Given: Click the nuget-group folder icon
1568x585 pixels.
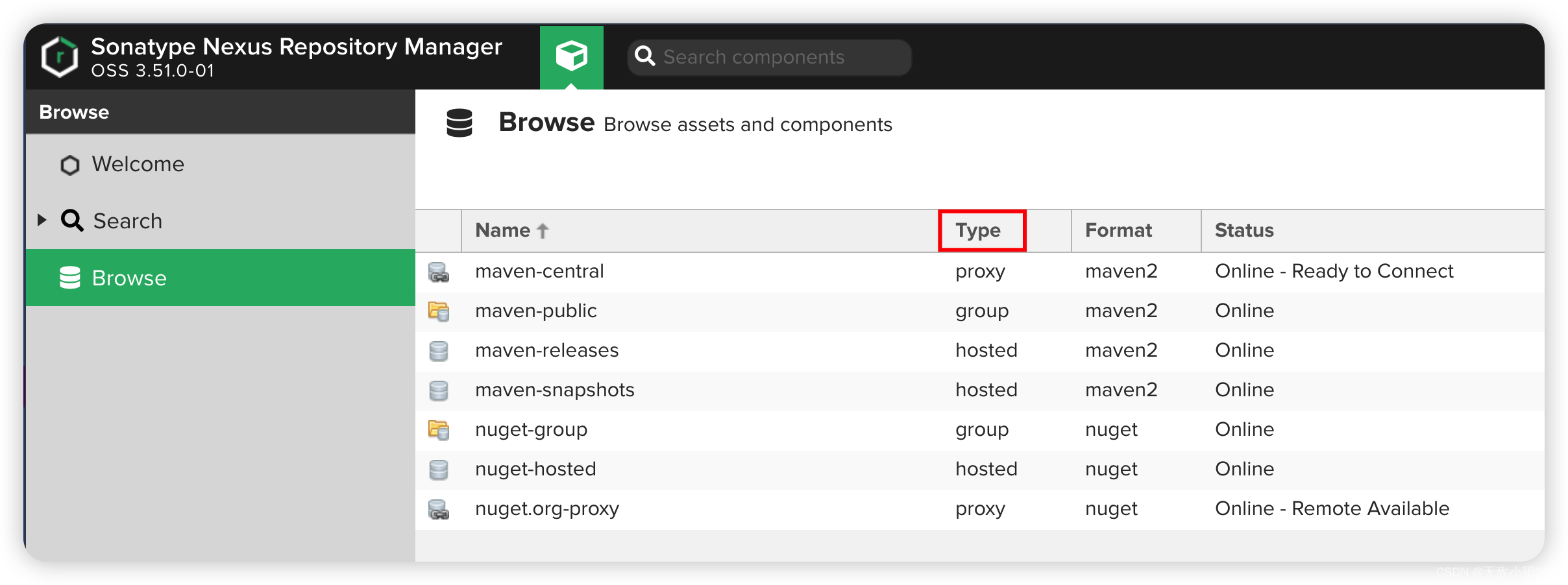Looking at the screenshot, I should click(439, 430).
